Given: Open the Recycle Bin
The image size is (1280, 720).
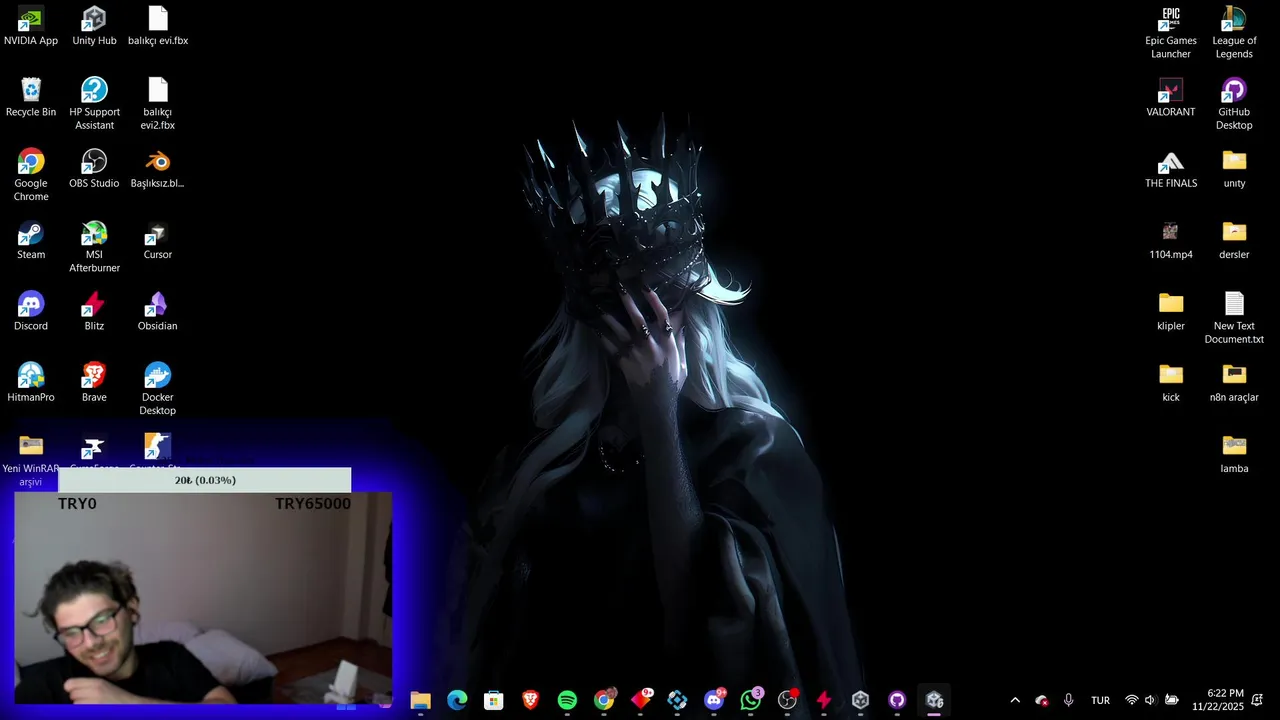Looking at the screenshot, I should (x=31, y=97).
